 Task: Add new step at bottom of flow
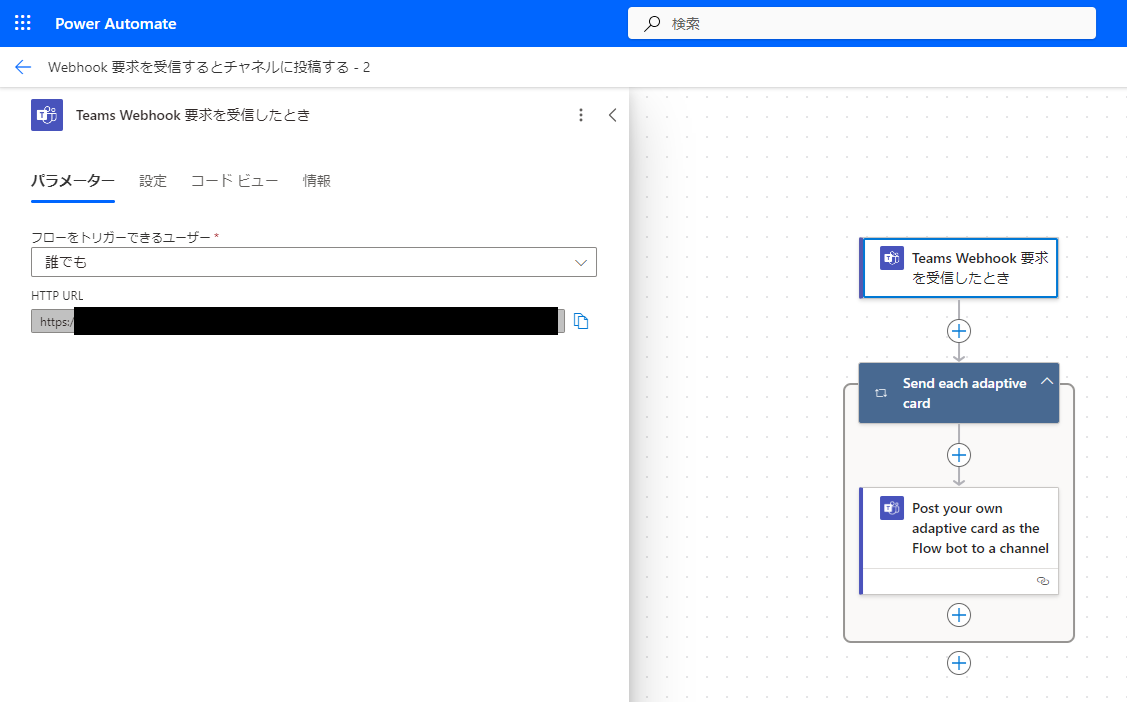[959, 663]
